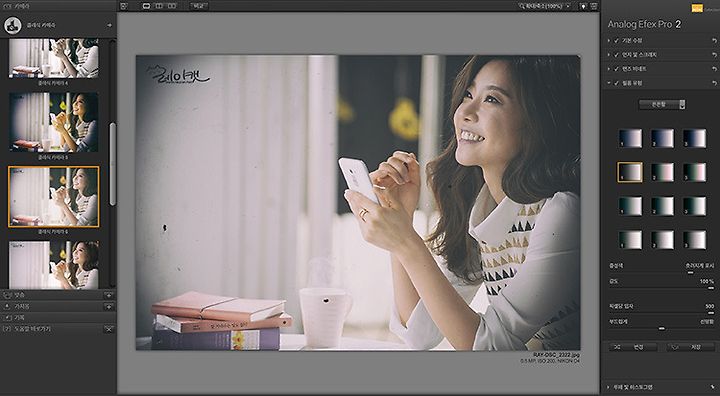Image resolution: width=720 pixels, height=396 pixels.
Task: Click the round Classic Camera category icon
Action: tap(13, 25)
